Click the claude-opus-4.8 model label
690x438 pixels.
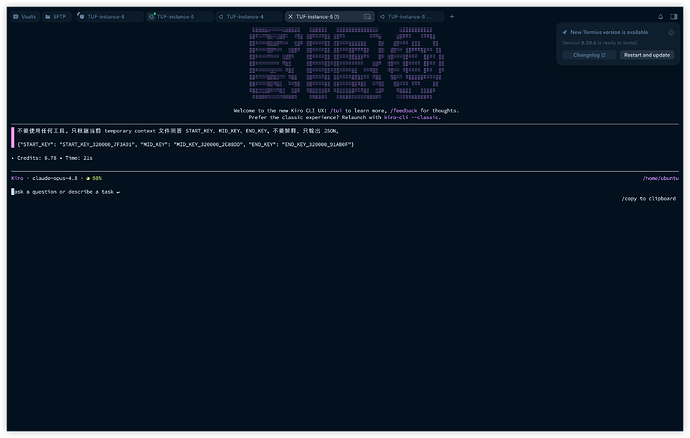tap(55, 178)
